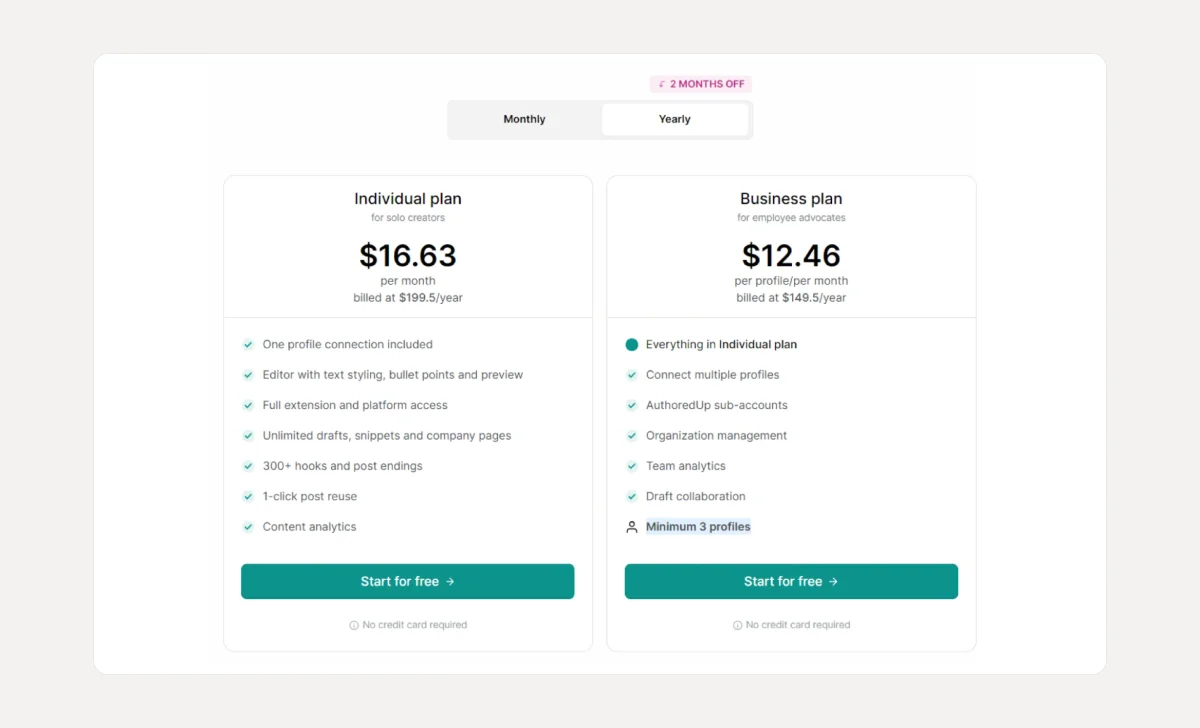Click check icon beside Editor with text styling
This screenshot has width=1200, height=728.
point(248,375)
